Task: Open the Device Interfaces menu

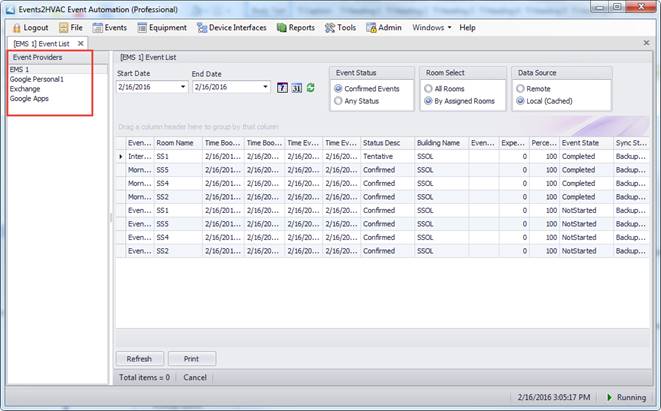Action: click(232, 28)
